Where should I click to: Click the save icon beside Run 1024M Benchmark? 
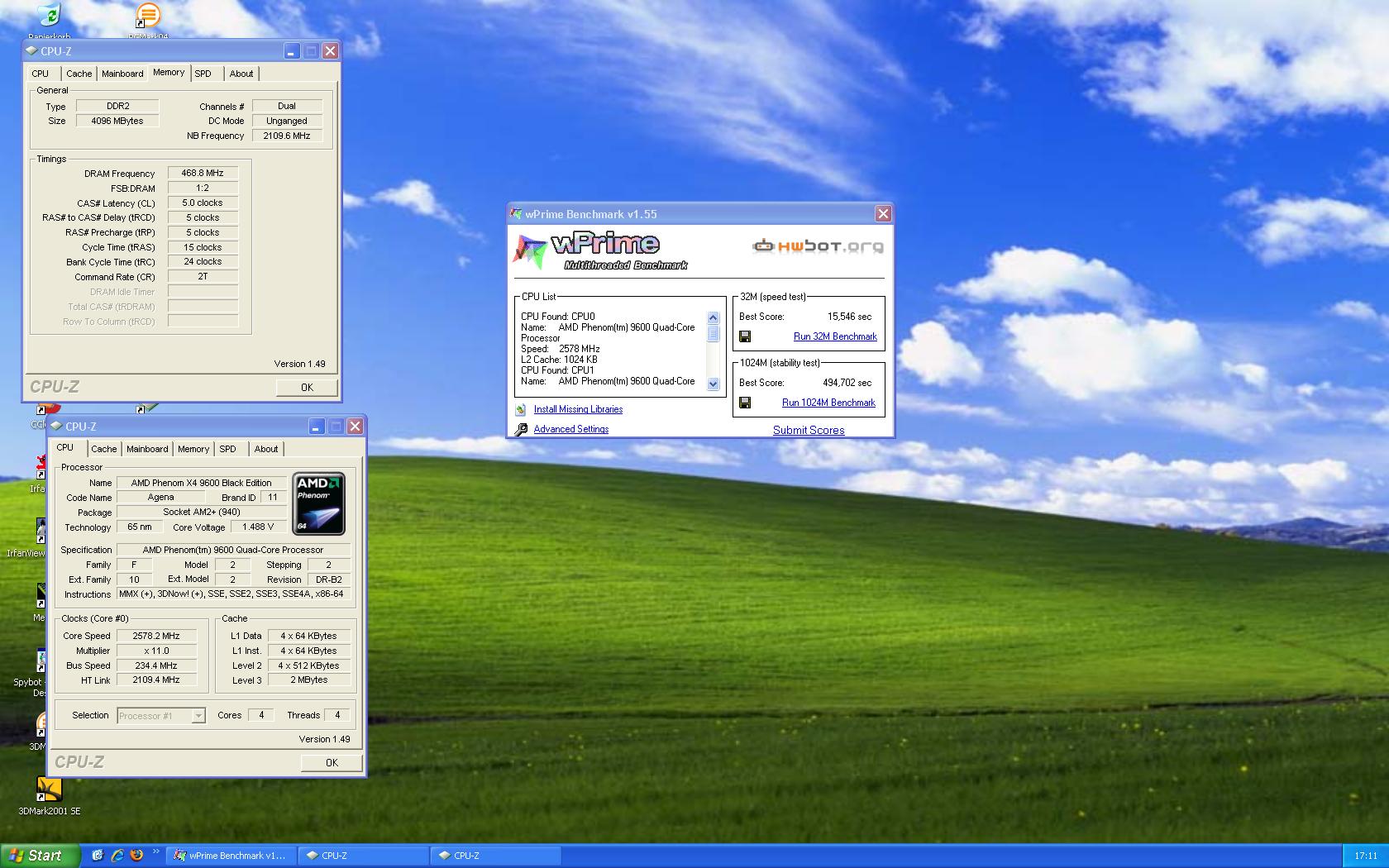pos(745,403)
